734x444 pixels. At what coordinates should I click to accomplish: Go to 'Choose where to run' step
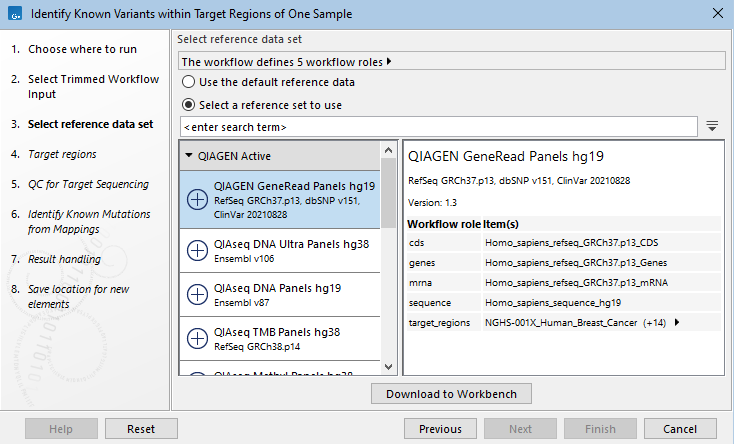click(82, 49)
